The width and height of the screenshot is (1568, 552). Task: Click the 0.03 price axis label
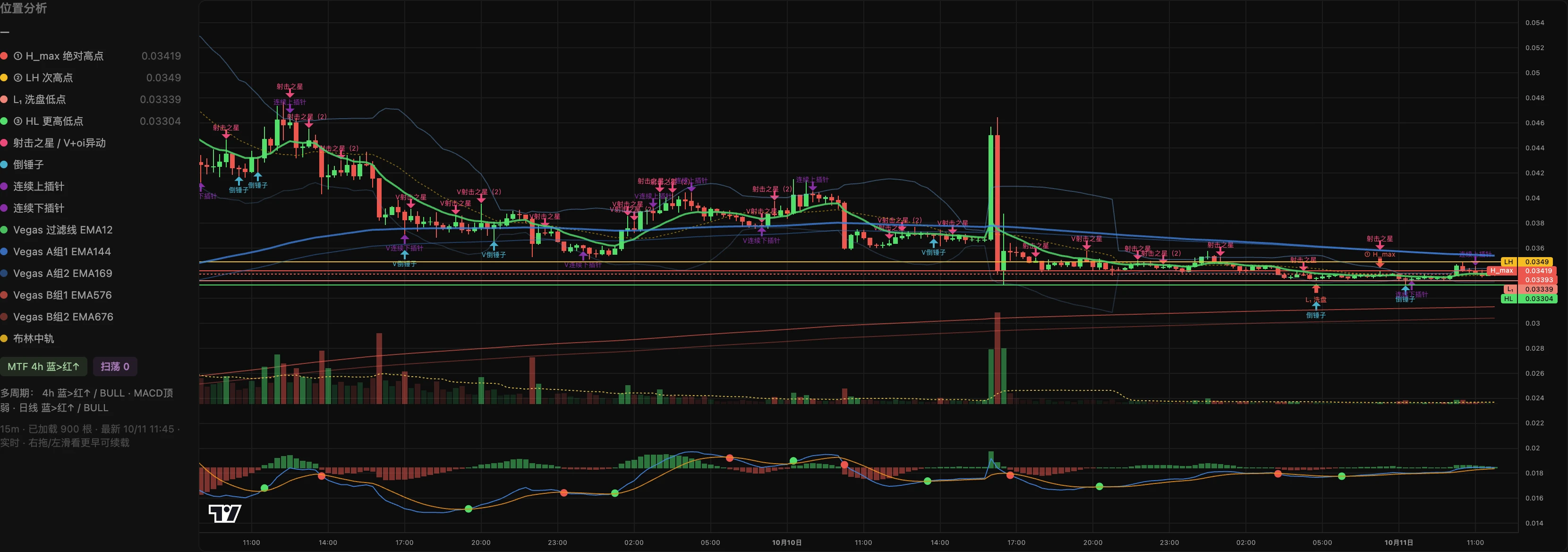[x=1533, y=324]
